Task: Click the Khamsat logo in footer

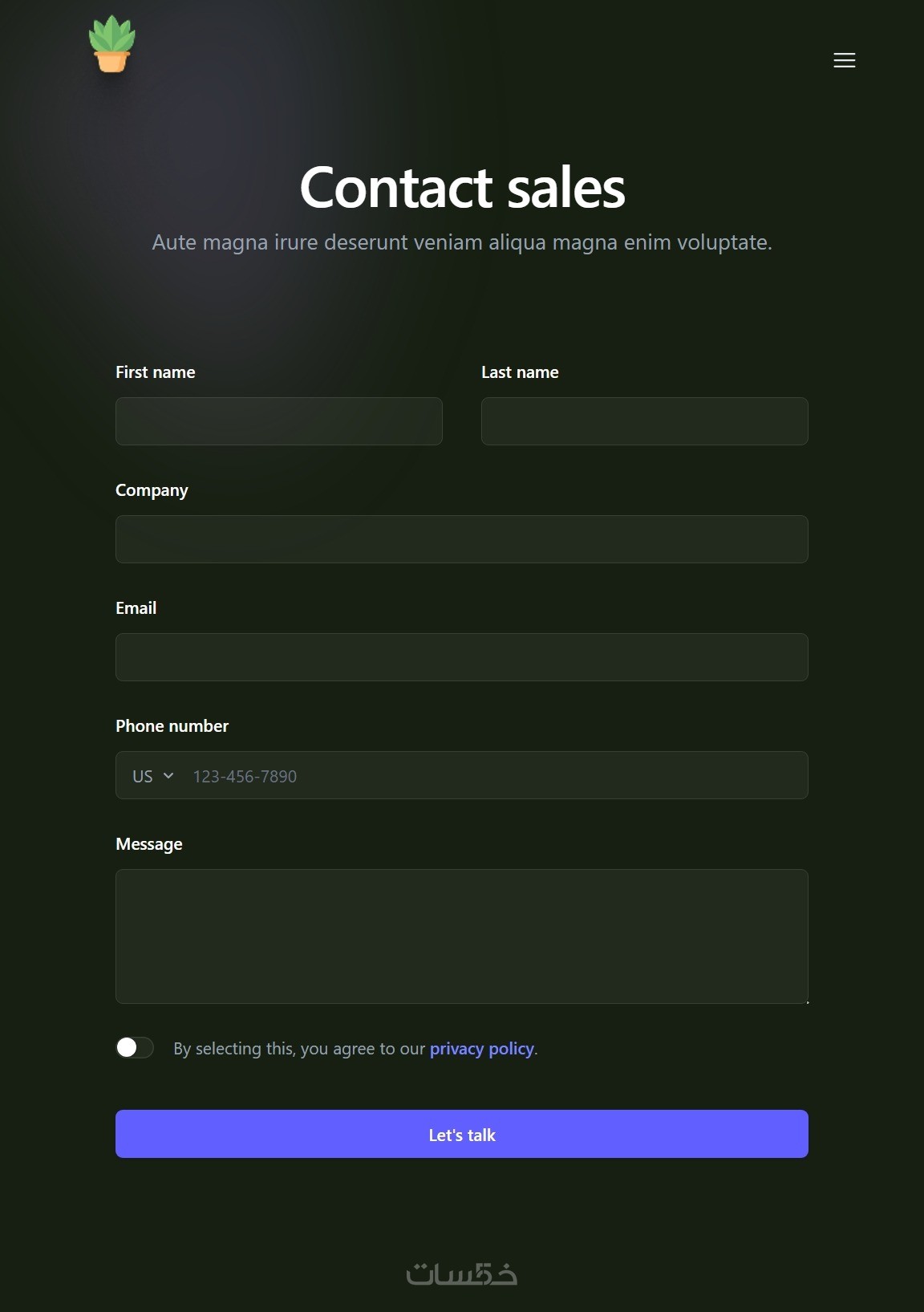Action: pos(462,1273)
